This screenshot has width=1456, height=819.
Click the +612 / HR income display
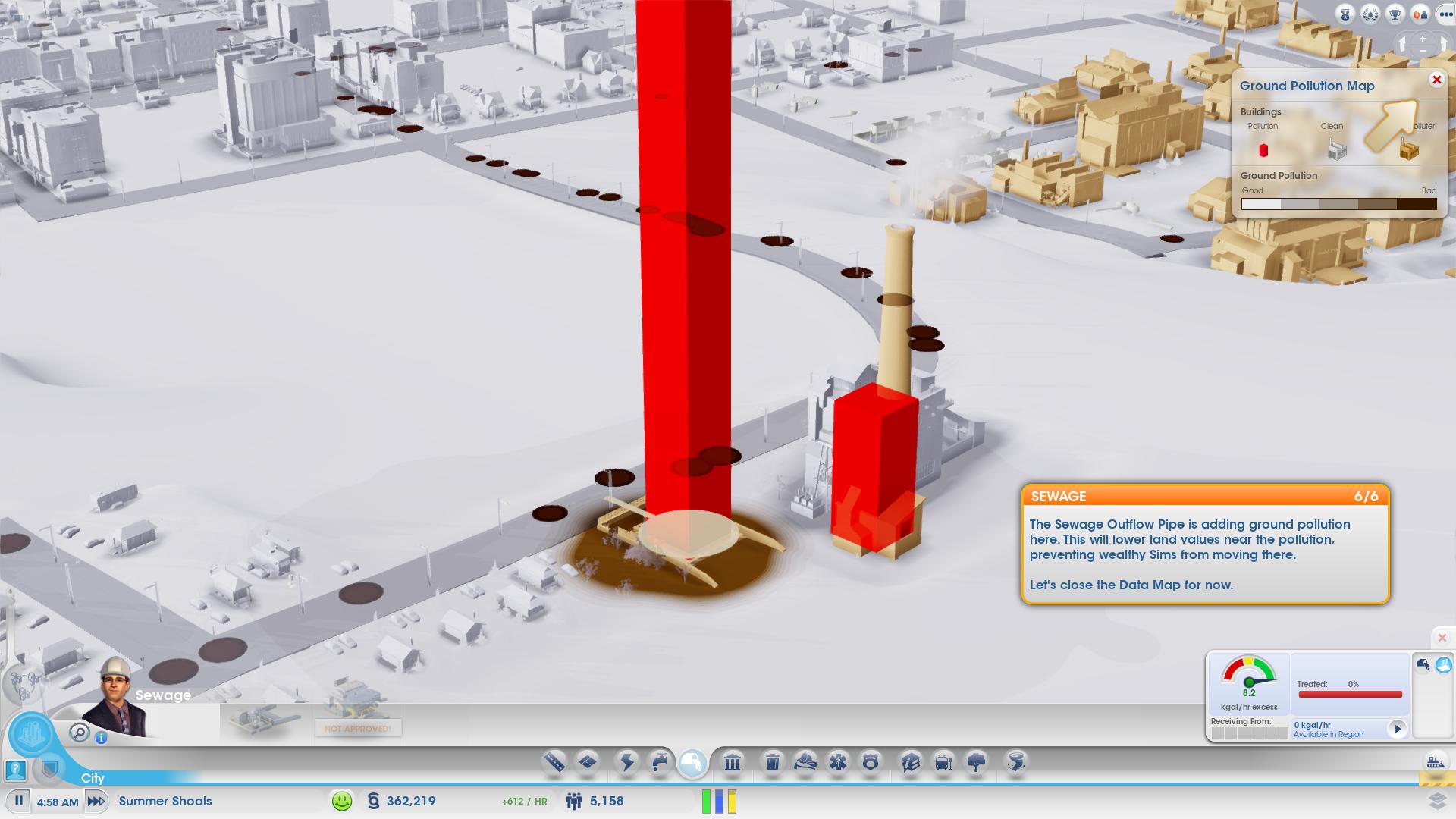(524, 802)
